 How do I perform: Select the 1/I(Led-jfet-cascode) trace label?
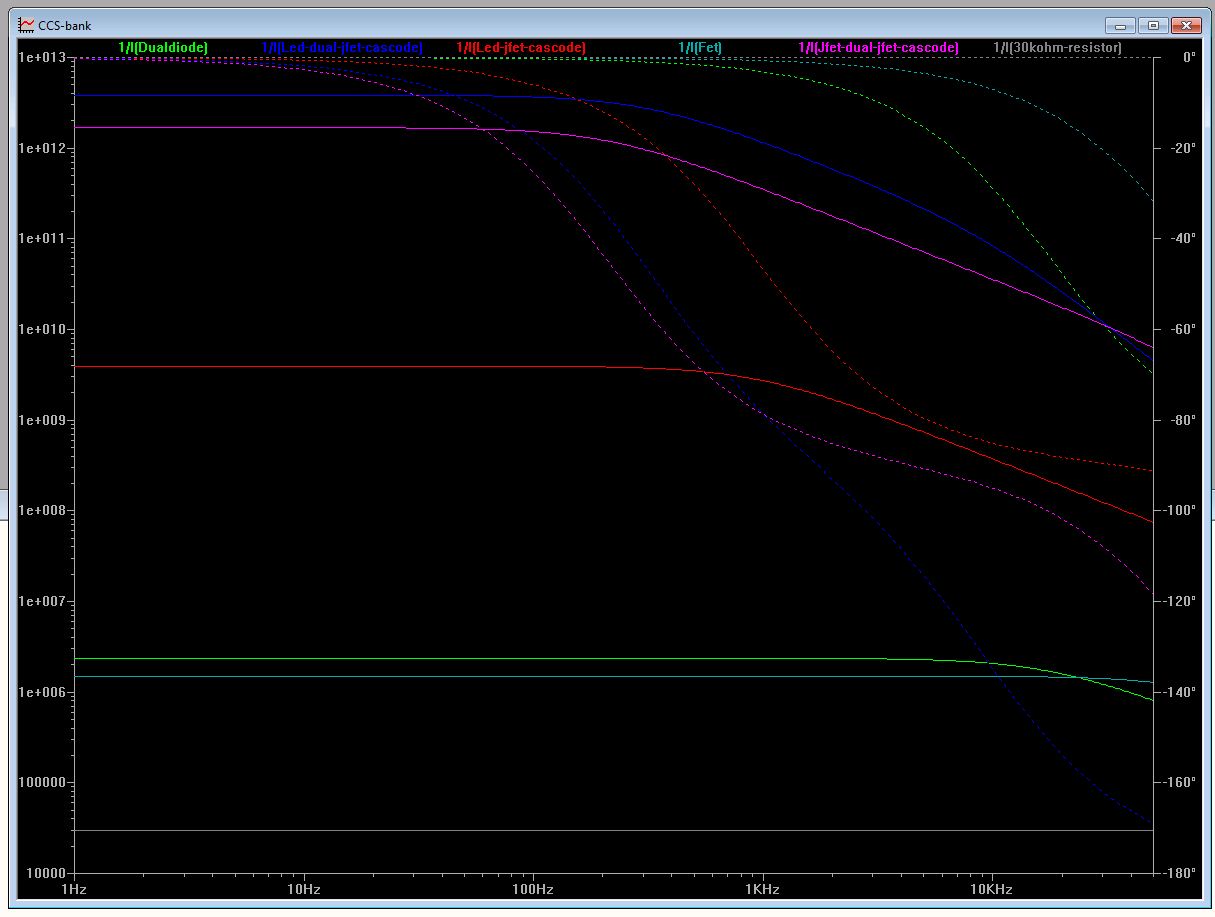[521, 47]
